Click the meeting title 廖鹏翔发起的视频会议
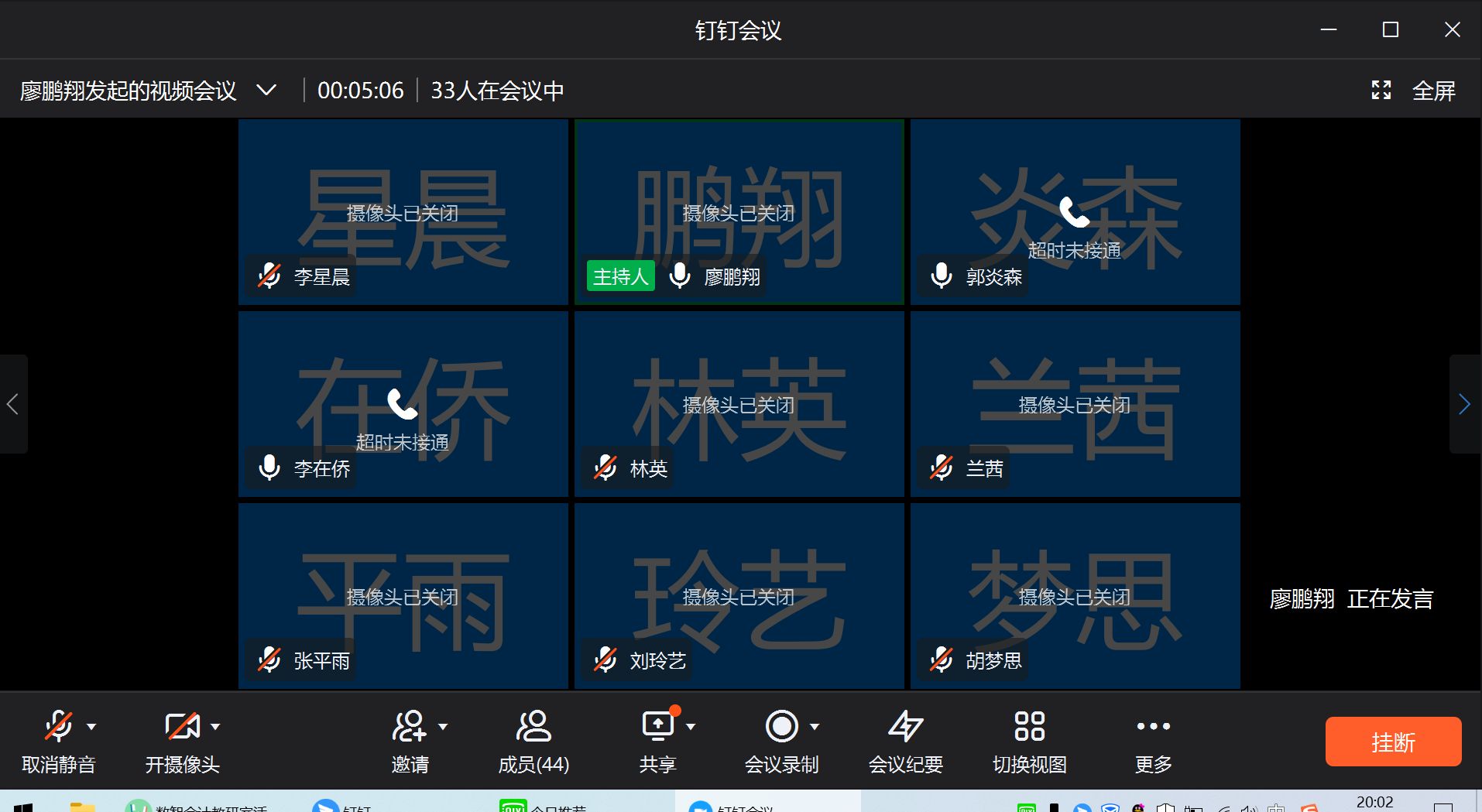Screen dimensions: 1482x812 click(129, 91)
